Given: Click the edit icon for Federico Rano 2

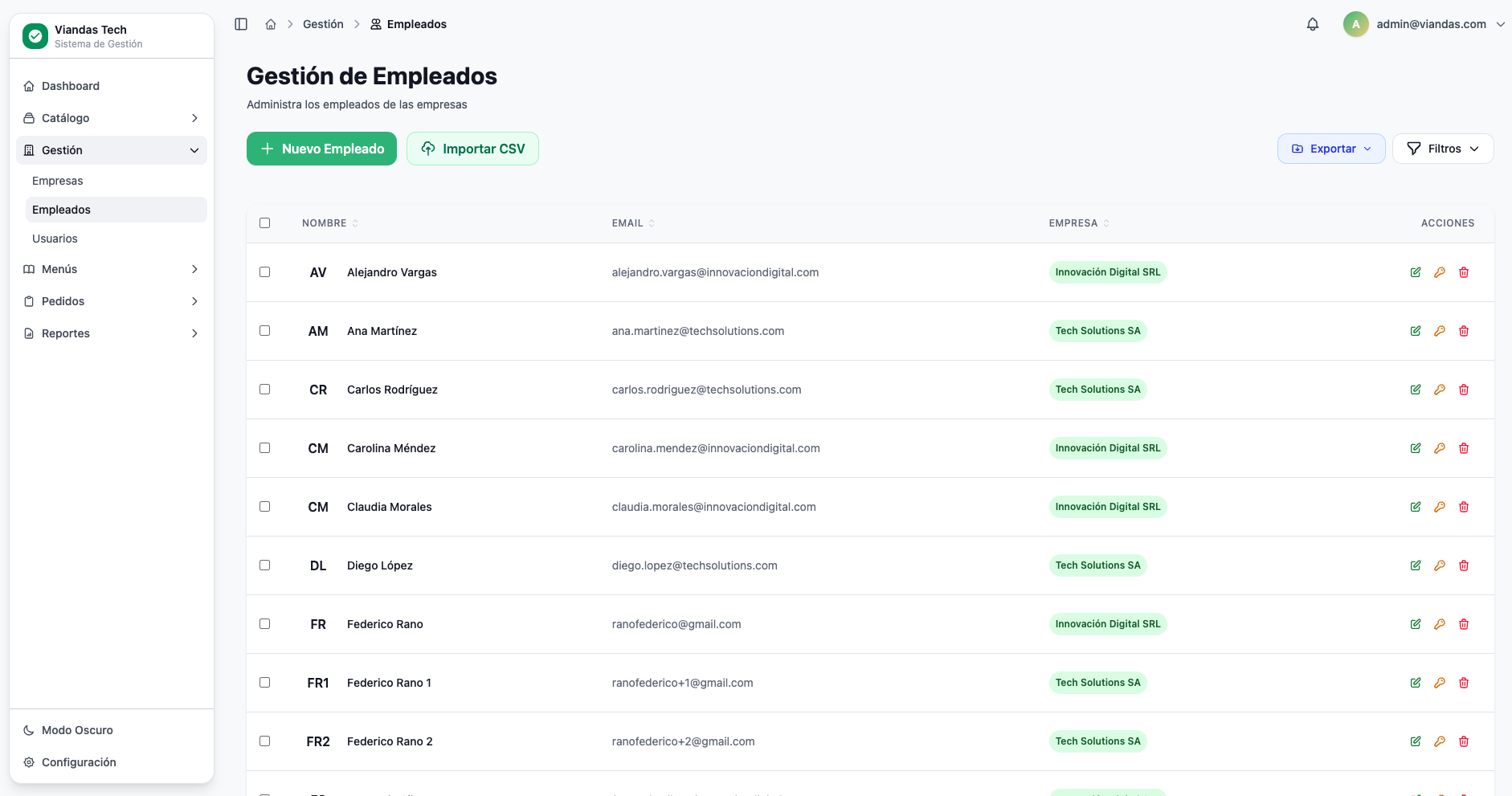Looking at the screenshot, I should coord(1416,741).
